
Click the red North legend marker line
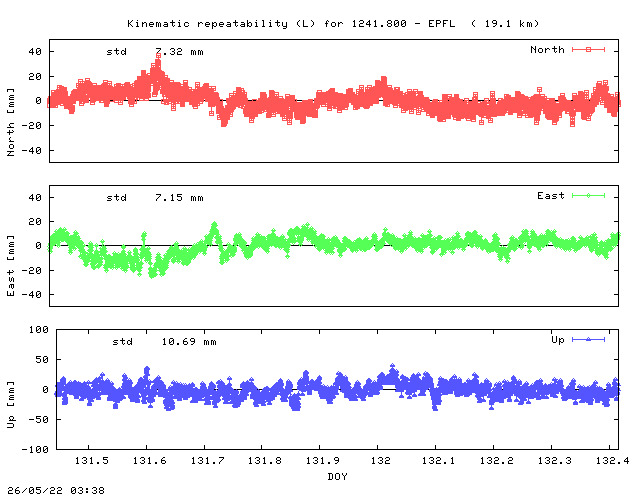pos(588,49)
